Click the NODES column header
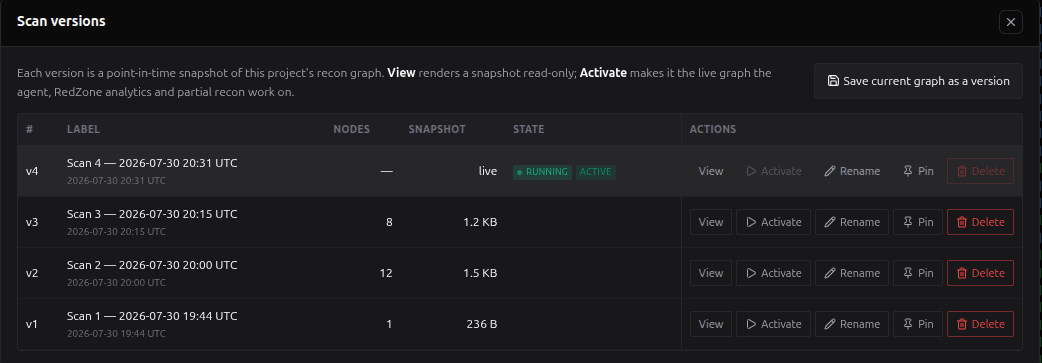Image resolution: width=1042 pixels, height=363 pixels. pyautogui.click(x=352, y=130)
